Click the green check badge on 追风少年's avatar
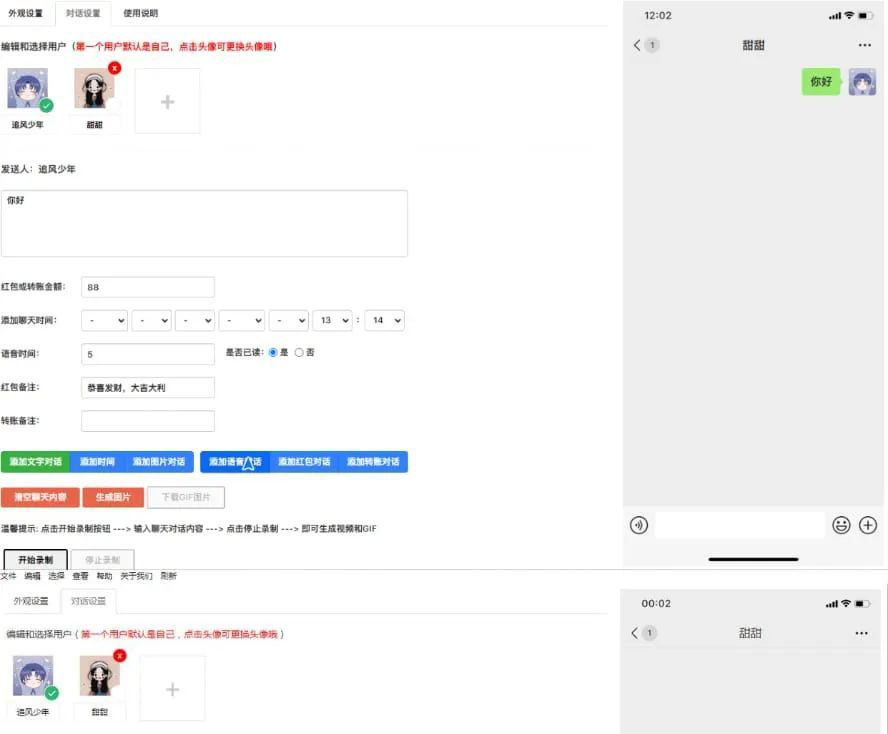This screenshot has height=734, width=888. click(44, 105)
